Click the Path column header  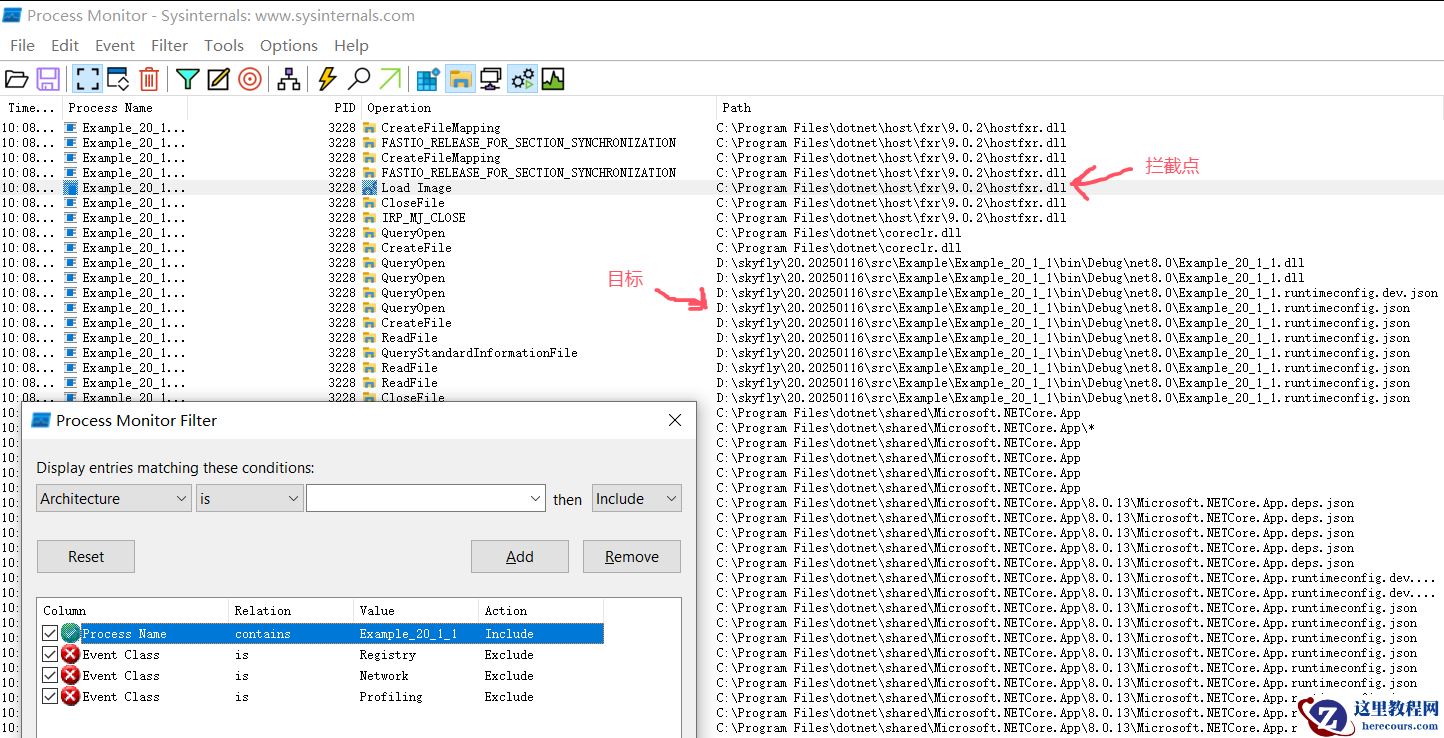tap(1080, 107)
